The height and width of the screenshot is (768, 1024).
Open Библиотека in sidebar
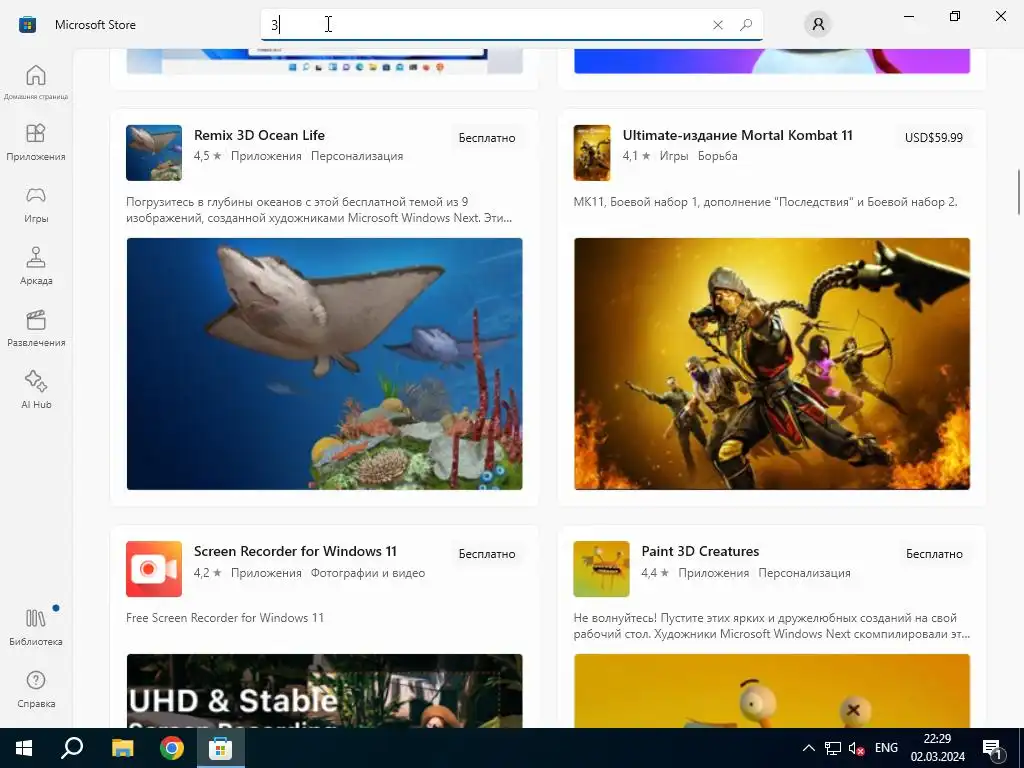pos(36,627)
